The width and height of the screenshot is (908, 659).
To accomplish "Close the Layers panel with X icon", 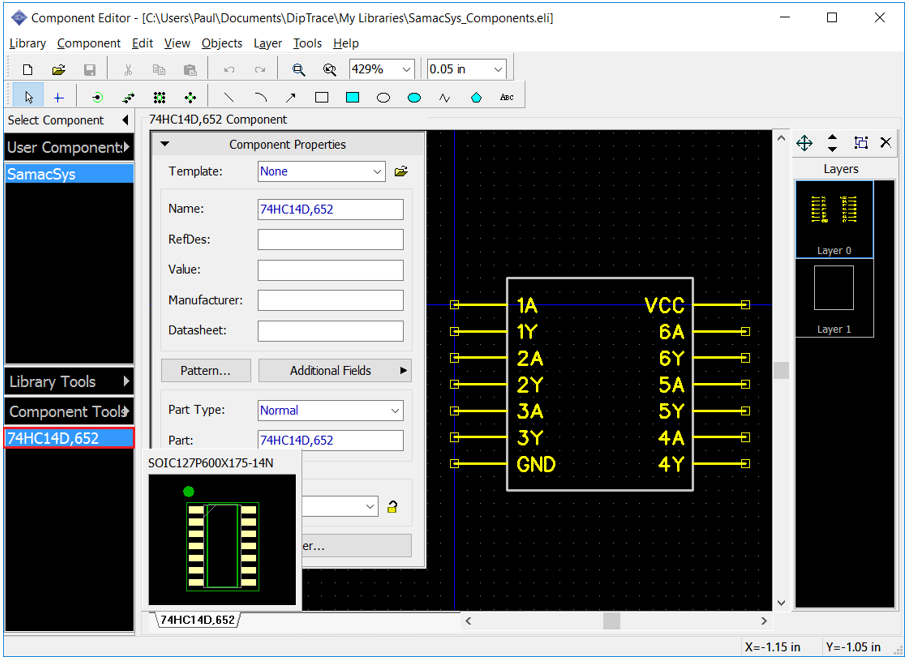I will tap(886, 142).
